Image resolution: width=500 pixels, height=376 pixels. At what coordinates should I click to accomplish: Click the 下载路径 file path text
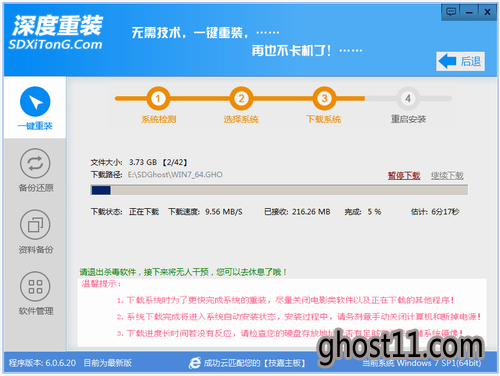click(x=175, y=174)
